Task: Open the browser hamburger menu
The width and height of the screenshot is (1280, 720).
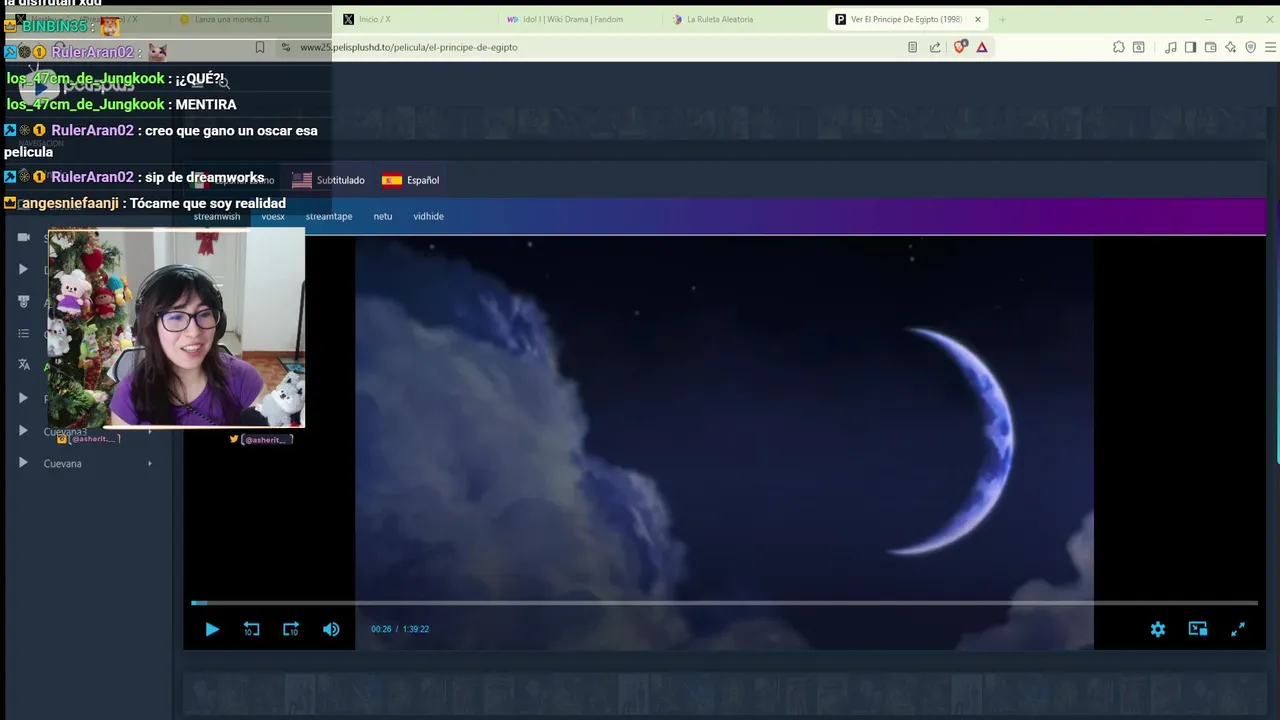Action: [x=1271, y=47]
